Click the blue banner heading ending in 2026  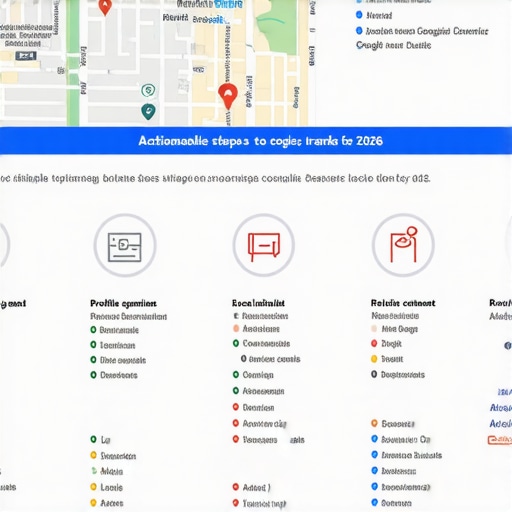pyautogui.click(x=261, y=141)
